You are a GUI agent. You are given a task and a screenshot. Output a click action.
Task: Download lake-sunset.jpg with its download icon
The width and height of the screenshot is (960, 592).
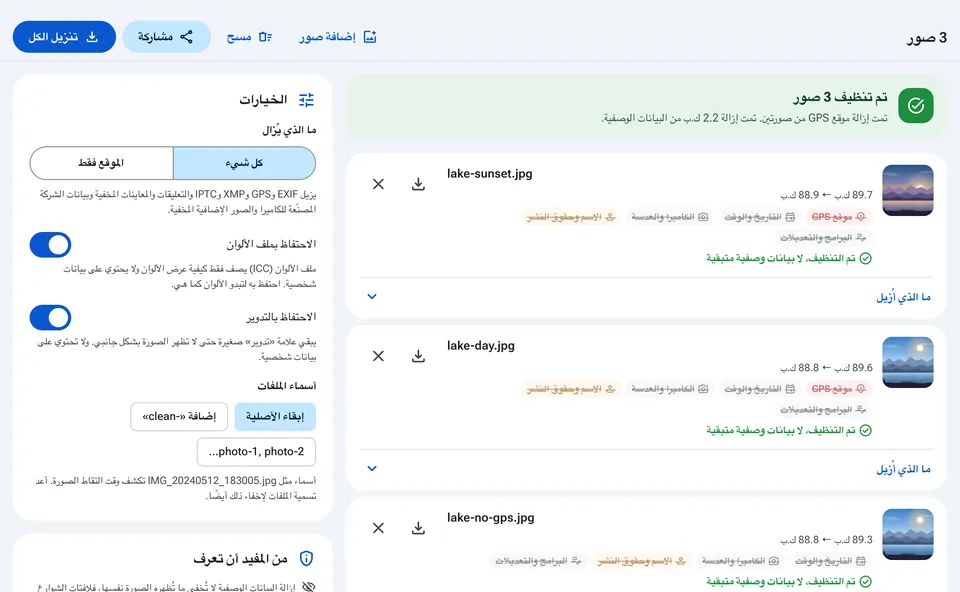pos(418,184)
